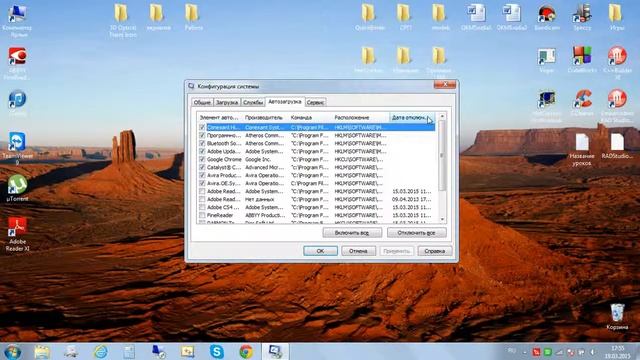Uncheck the Программно... Atheros startup item
This screenshot has height=360, width=640.
point(202,136)
